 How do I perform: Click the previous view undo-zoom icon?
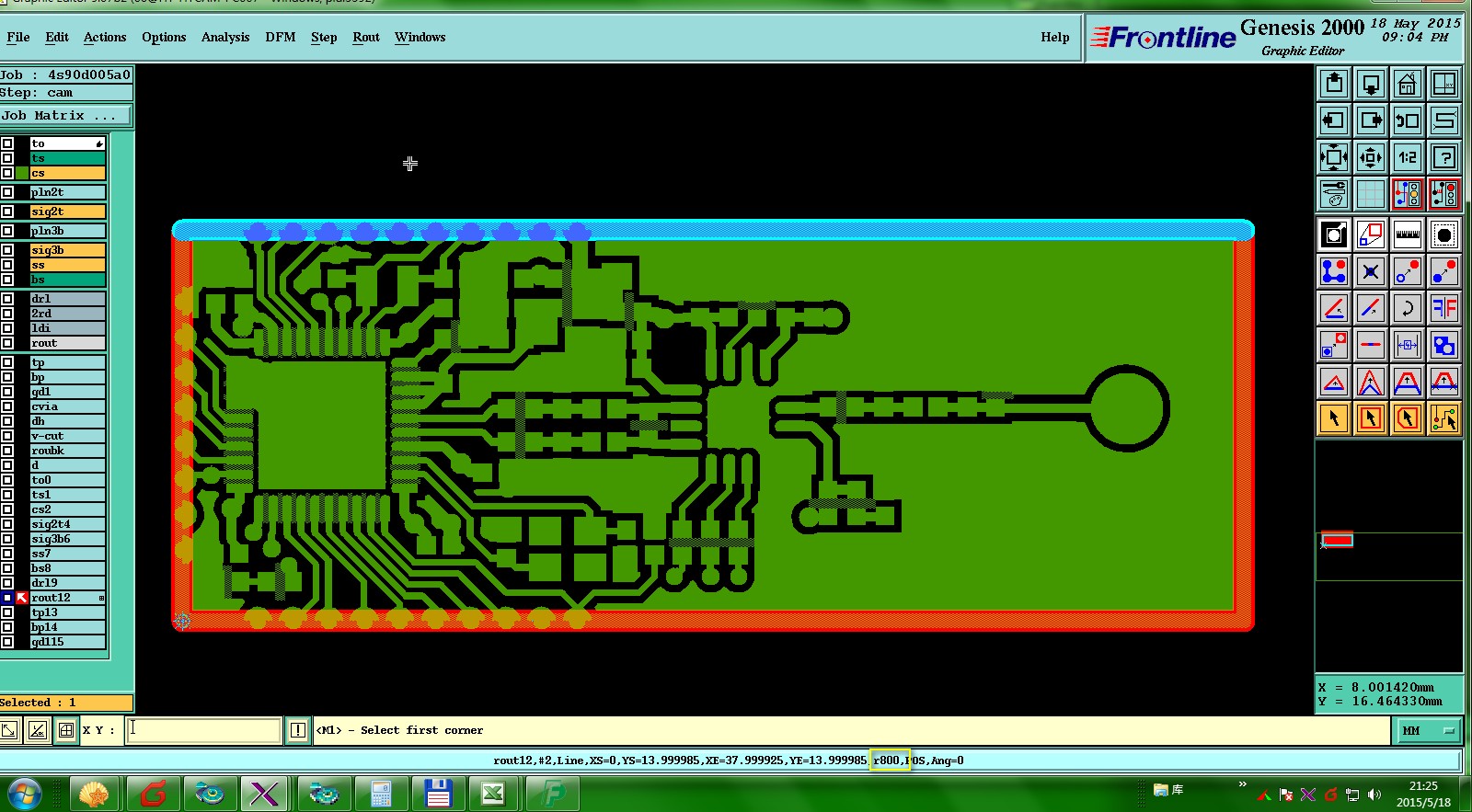pos(1408,120)
